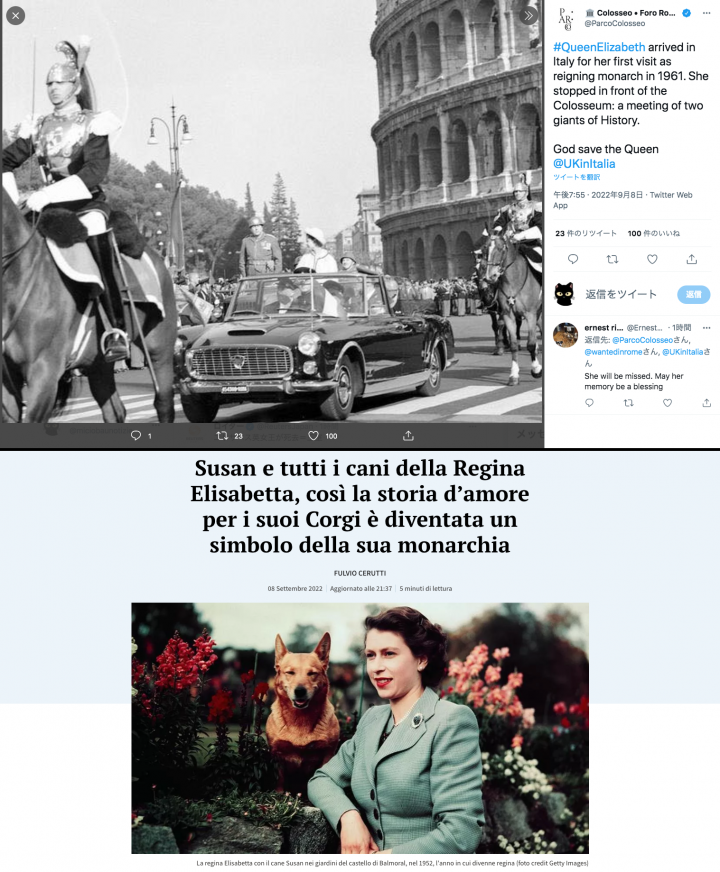Click the tweet your reply input field
Screen dimensions: 720x872
pyautogui.click(x=621, y=294)
